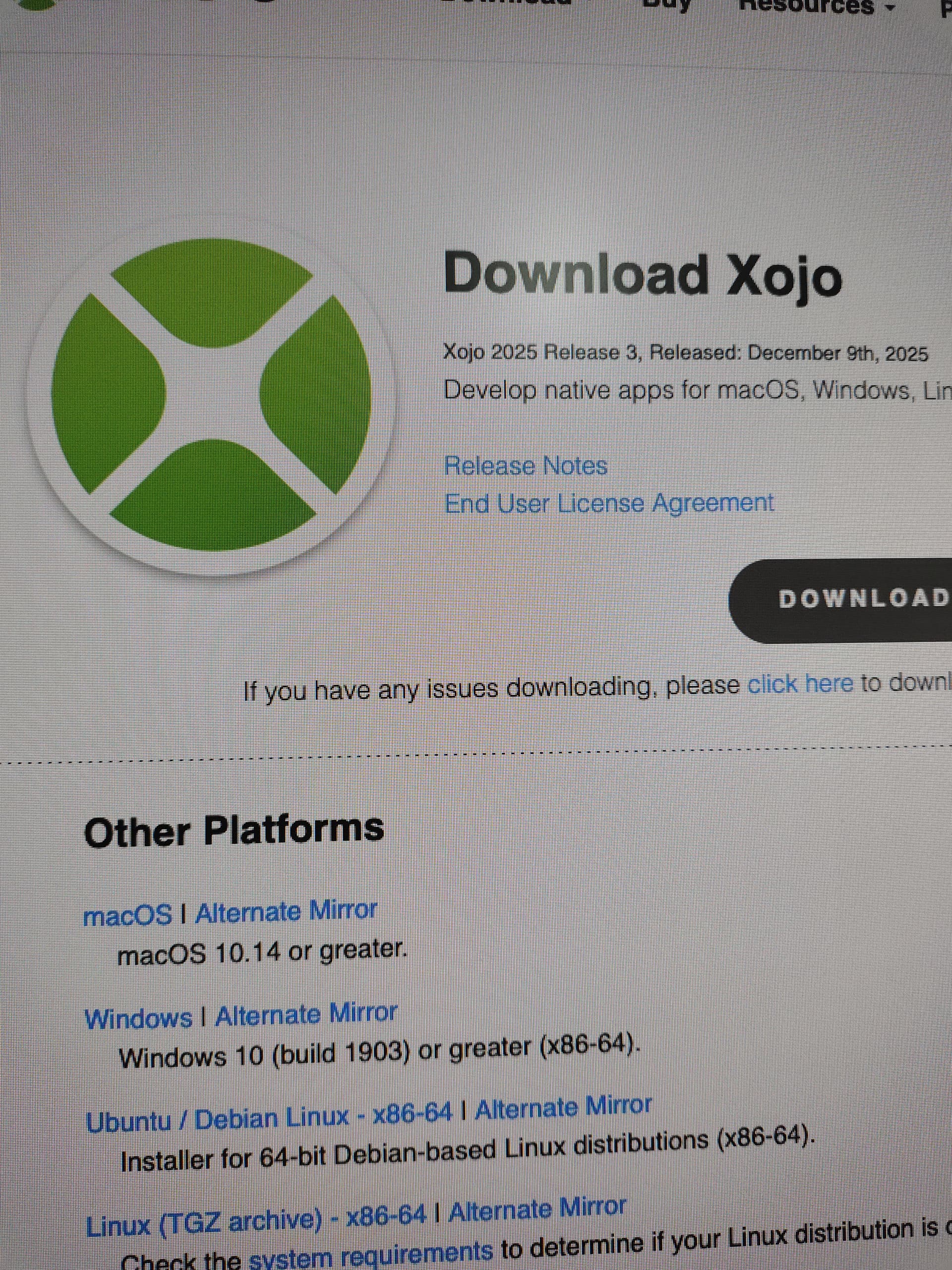Click the large green Xojo logo
This screenshot has height=1270, width=952.
point(211,395)
